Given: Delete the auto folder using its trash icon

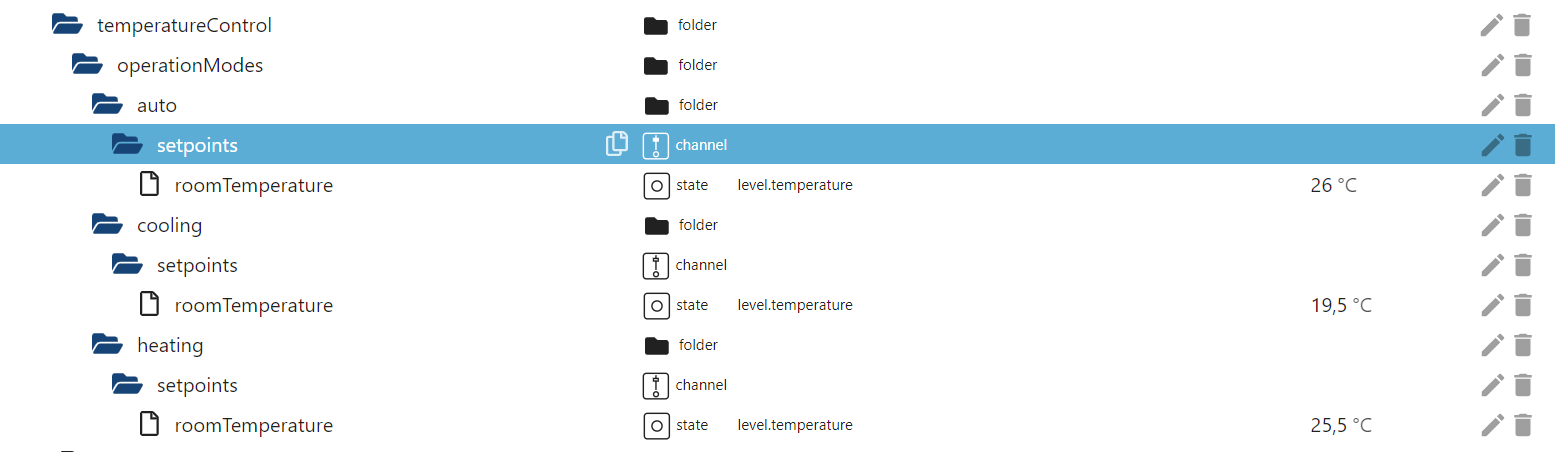Looking at the screenshot, I should 1522,105.
